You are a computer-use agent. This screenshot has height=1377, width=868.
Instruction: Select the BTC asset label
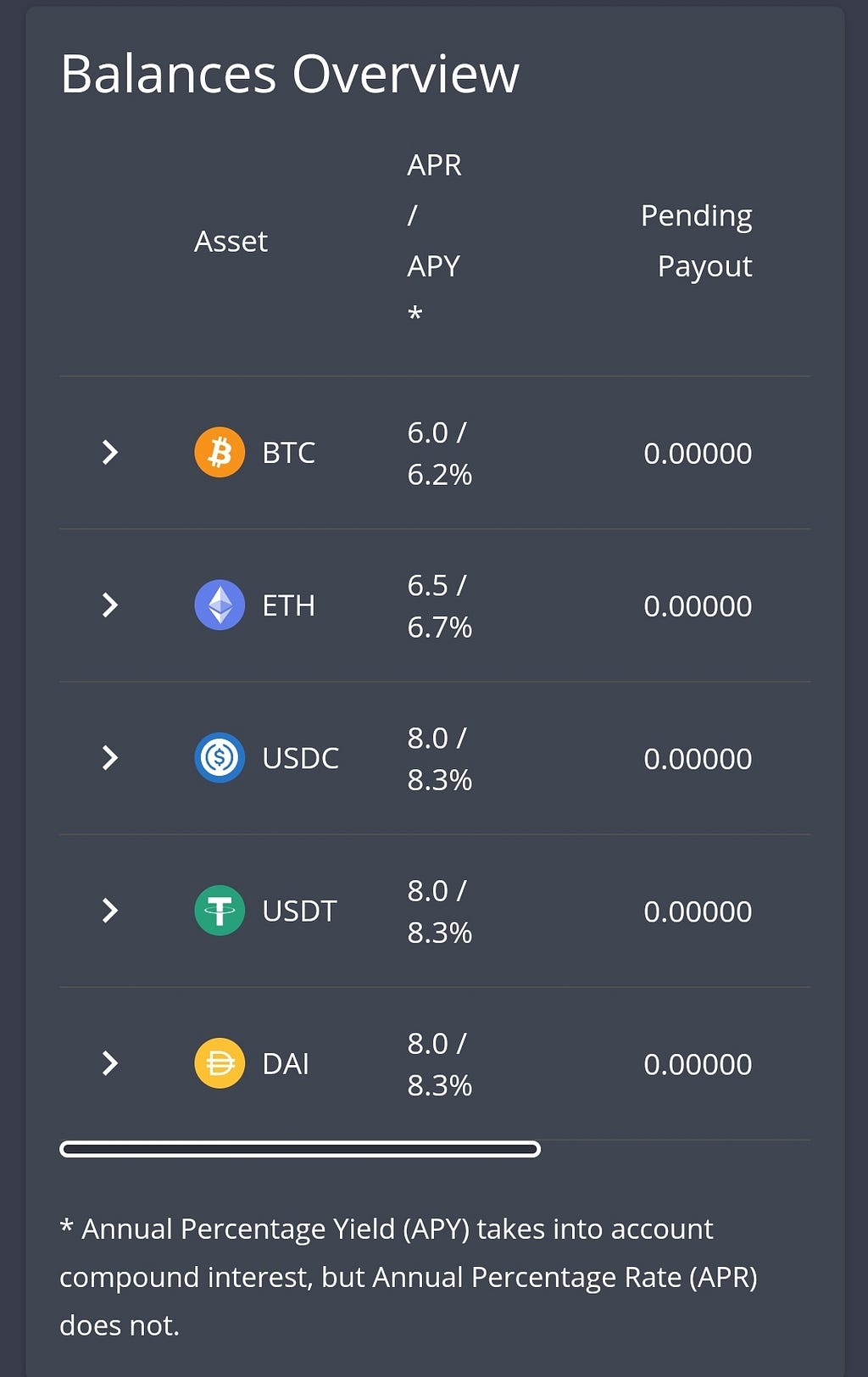[289, 453]
